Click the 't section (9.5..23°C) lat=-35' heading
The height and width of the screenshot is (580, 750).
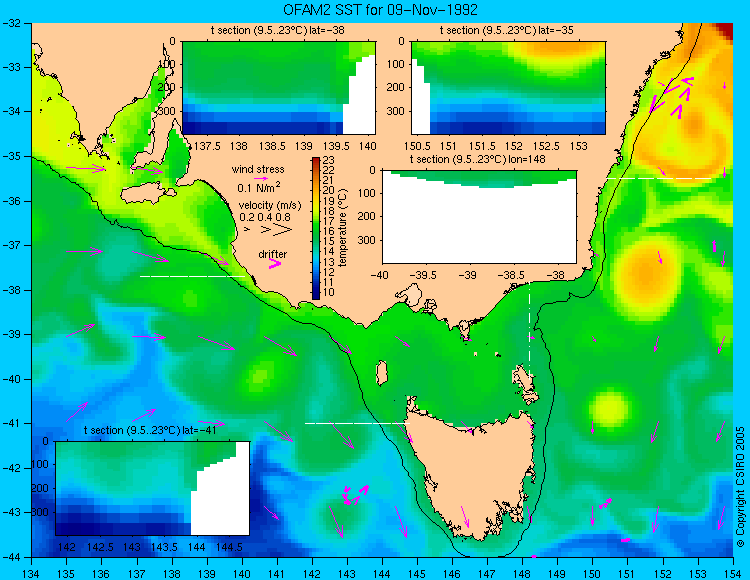pyautogui.click(x=507, y=31)
